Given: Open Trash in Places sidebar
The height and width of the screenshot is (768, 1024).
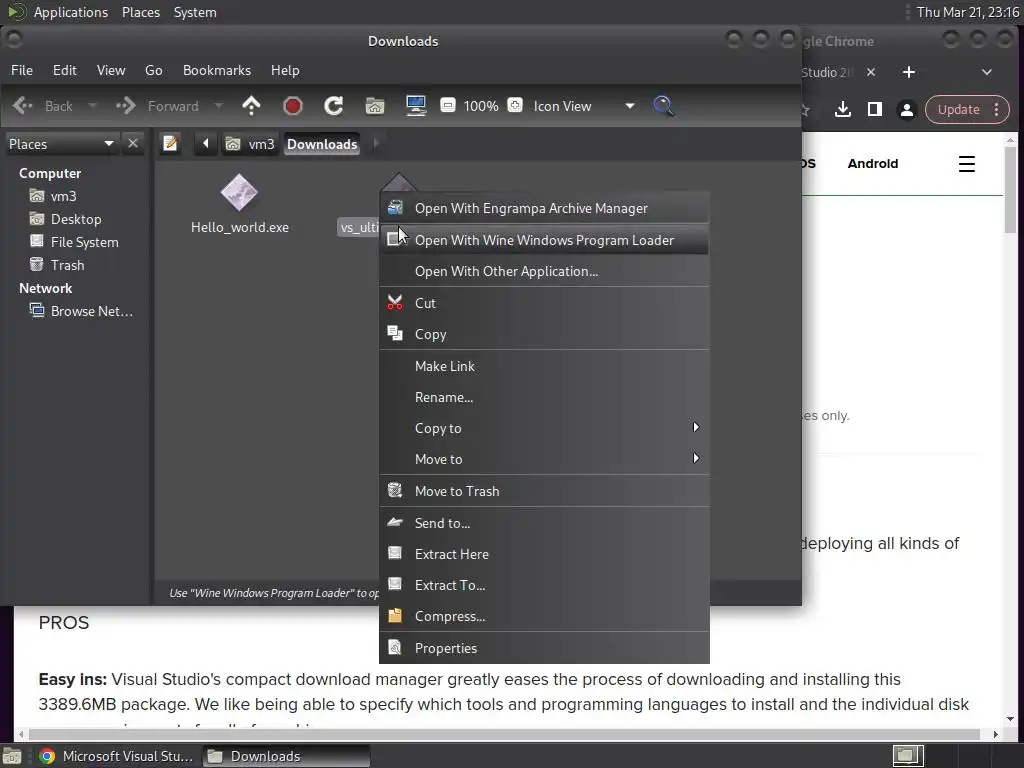Looking at the screenshot, I should (57, 264).
